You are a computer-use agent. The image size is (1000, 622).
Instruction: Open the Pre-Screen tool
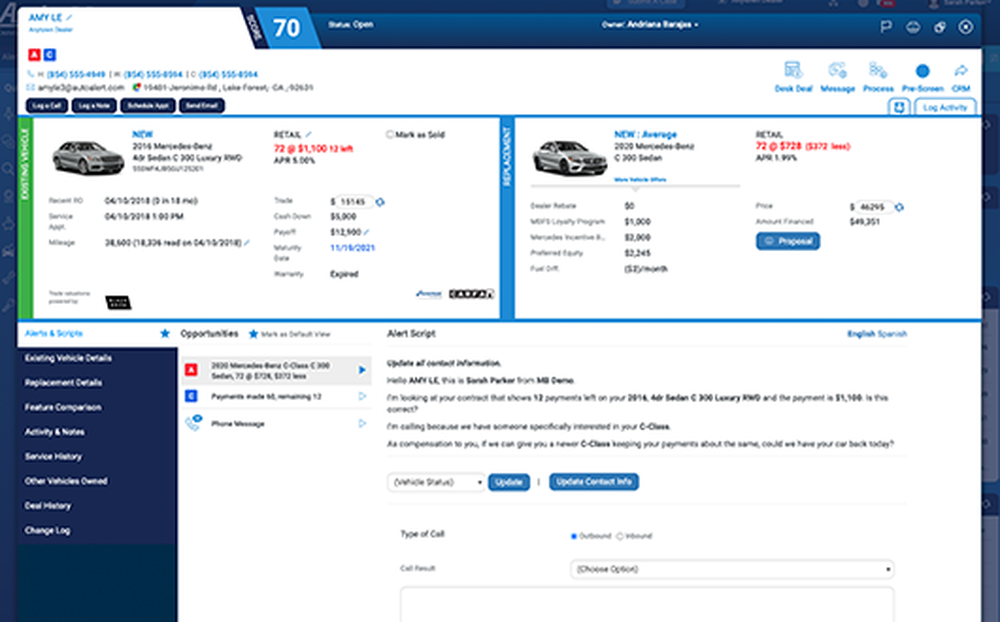pos(922,77)
